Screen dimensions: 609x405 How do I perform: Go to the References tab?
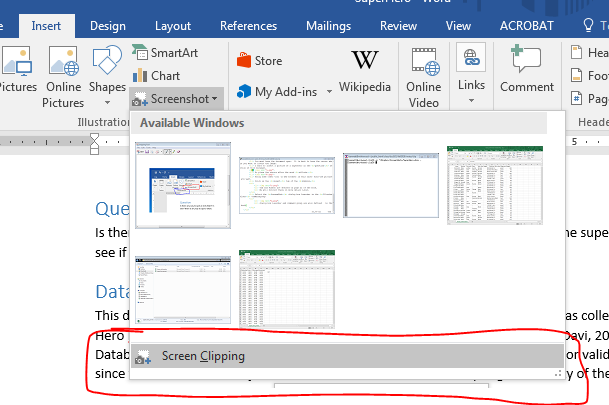tap(248, 25)
